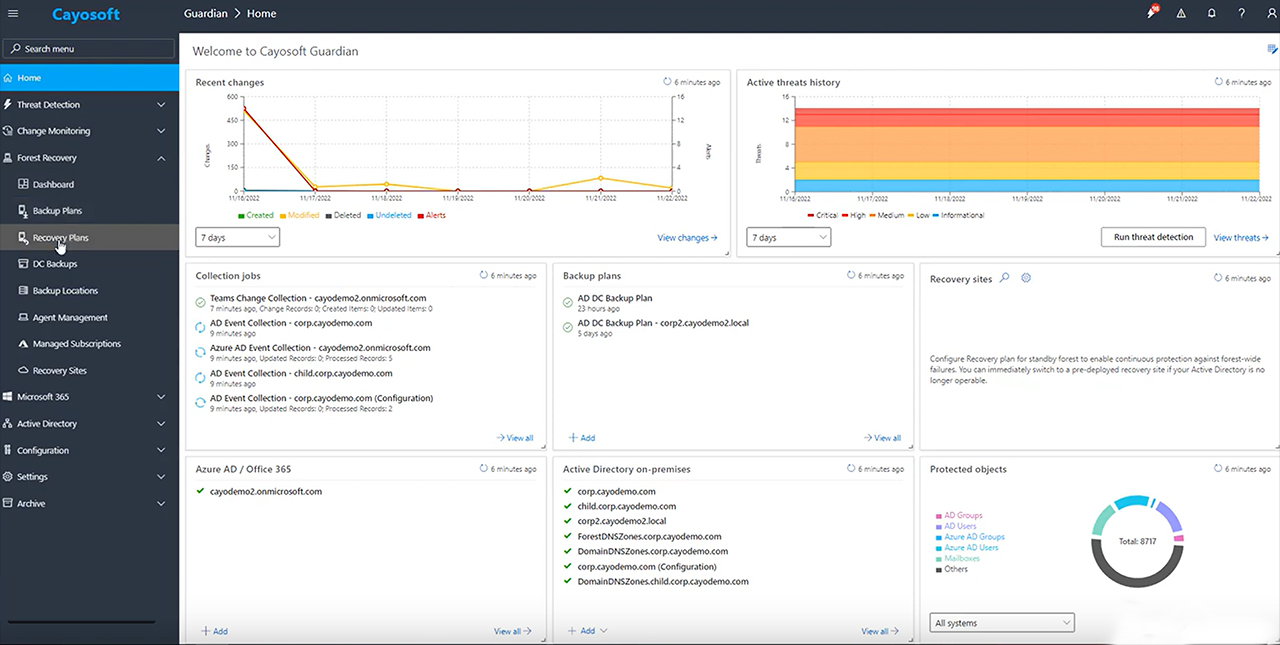Open the All systems dropdown
Image resolution: width=1280 pixels, height=645 pixels.
pos(1002,623)
